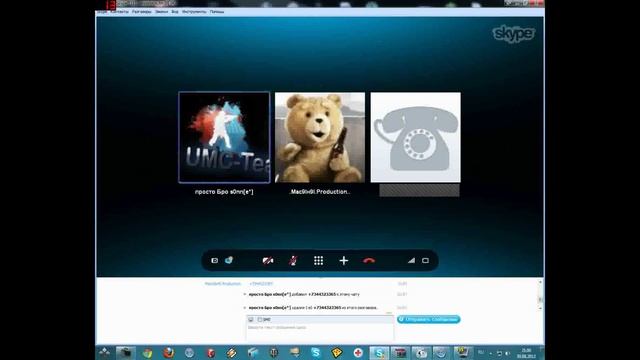Click the chat log line 'добавил +73443233365'
Screen dimensions: 640x360
[304, 294]
